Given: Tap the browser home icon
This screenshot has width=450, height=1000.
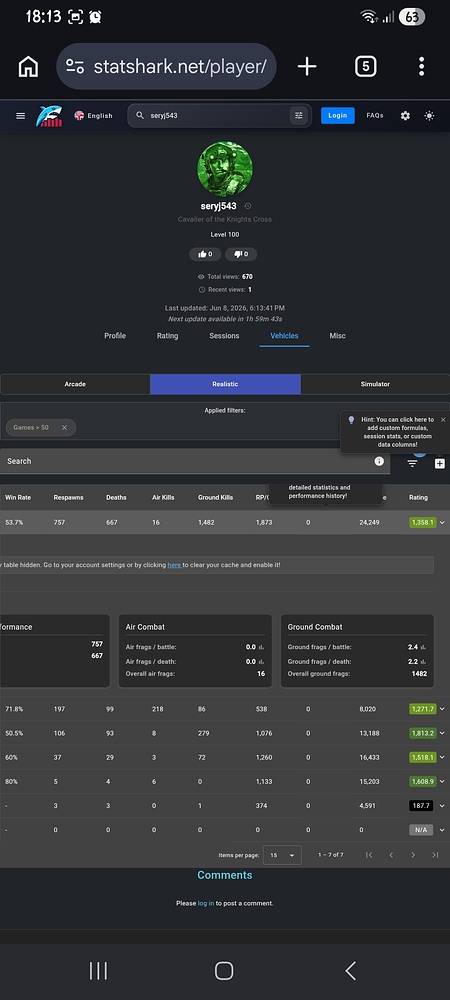Looking at the screenshot, I should 28,66.
